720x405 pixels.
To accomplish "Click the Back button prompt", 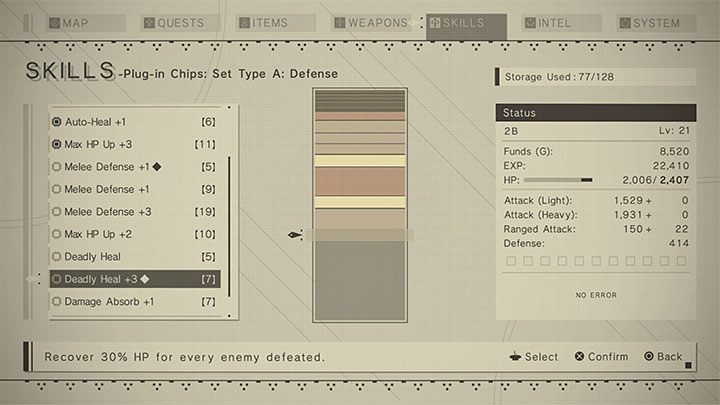I will click(663, 357).
